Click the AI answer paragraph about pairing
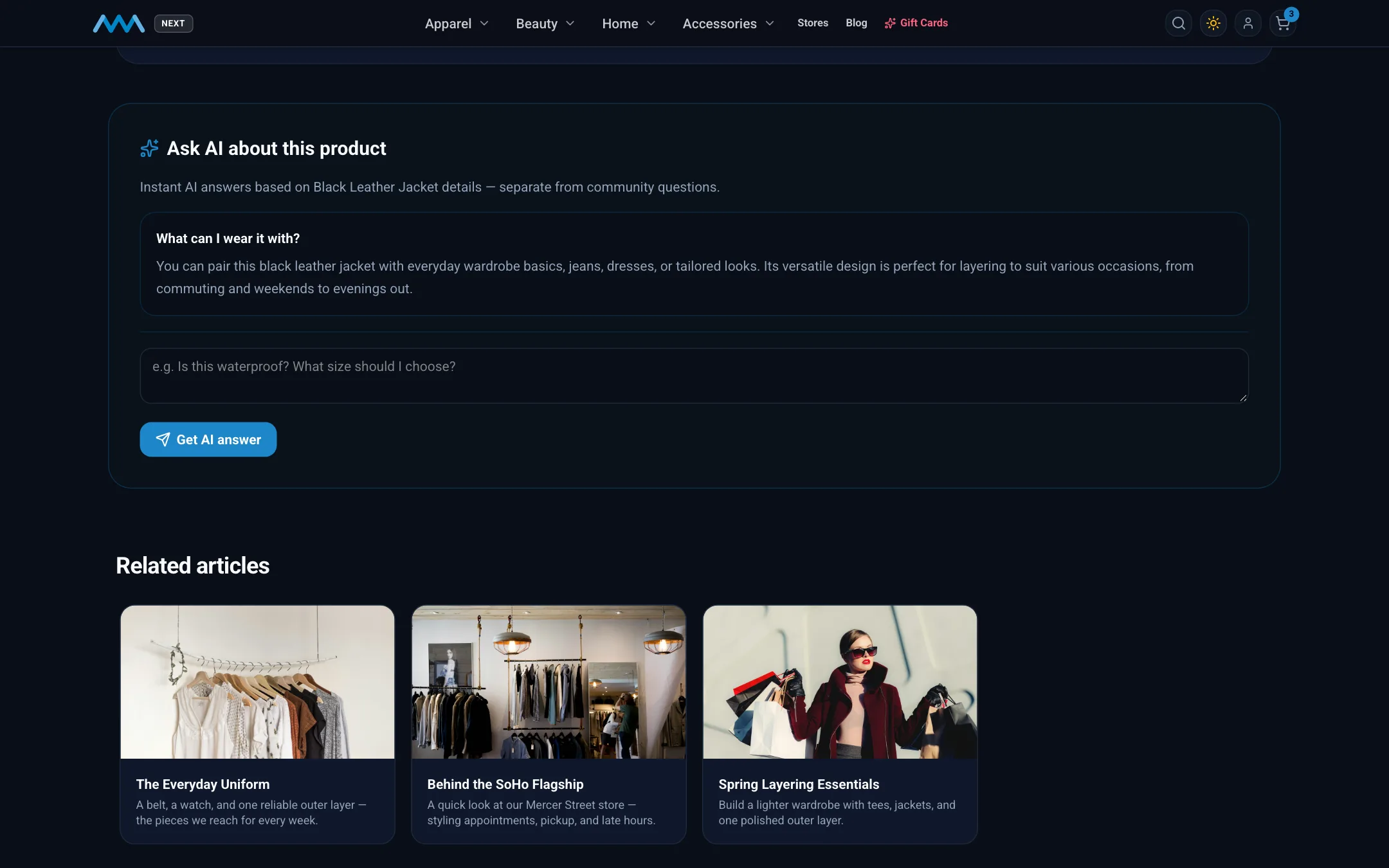 (675, 277)
